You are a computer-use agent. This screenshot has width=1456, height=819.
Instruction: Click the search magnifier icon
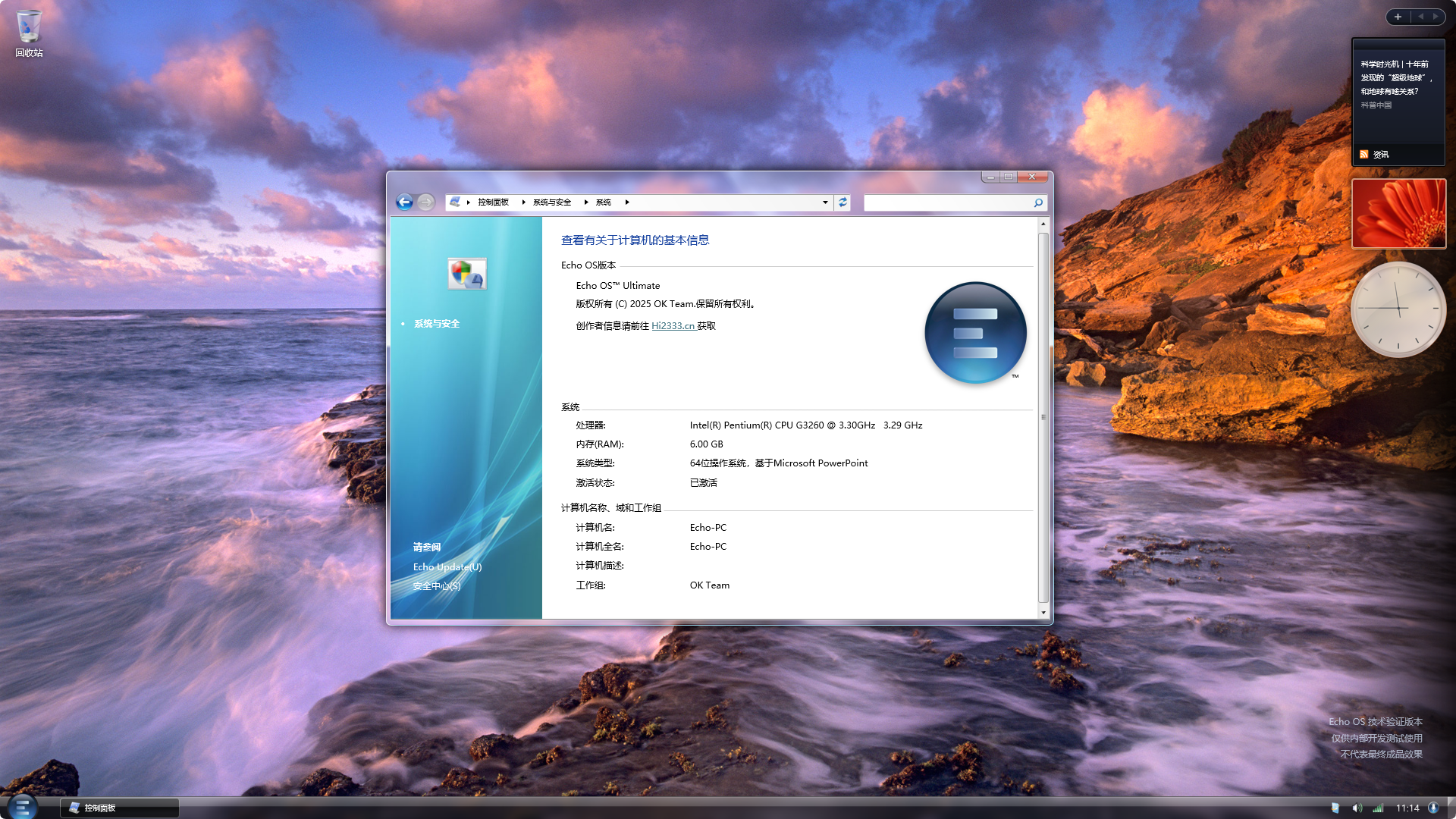tap(1038, 202)
